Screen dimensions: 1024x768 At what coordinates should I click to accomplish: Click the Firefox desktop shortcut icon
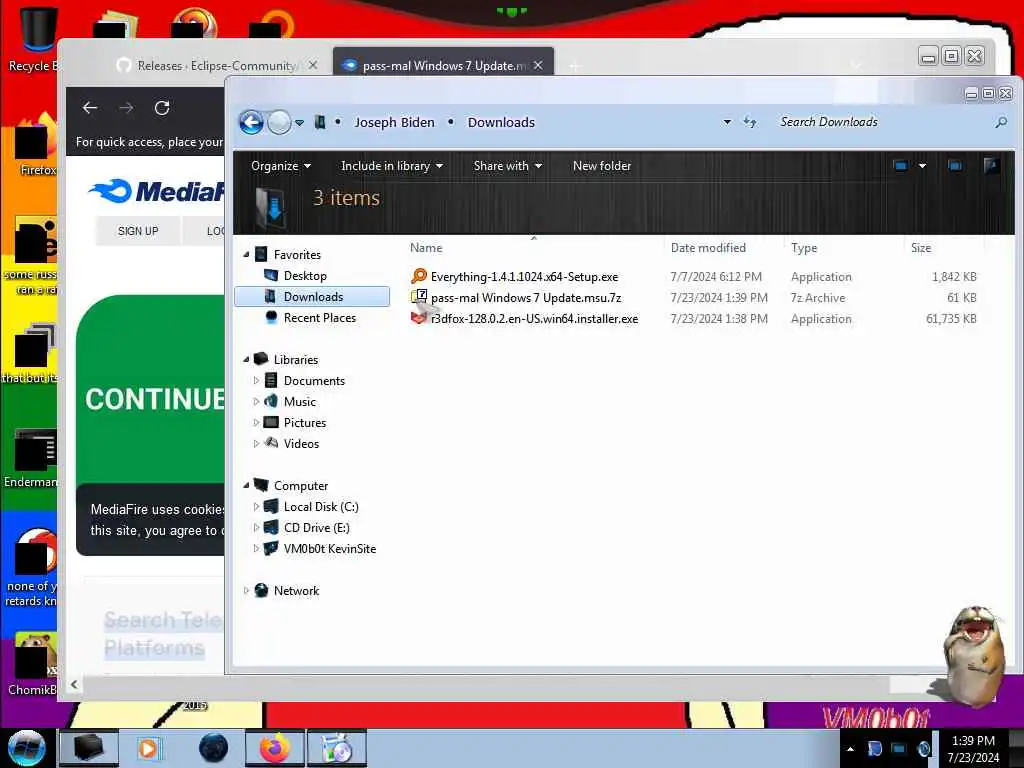(34, 145)
